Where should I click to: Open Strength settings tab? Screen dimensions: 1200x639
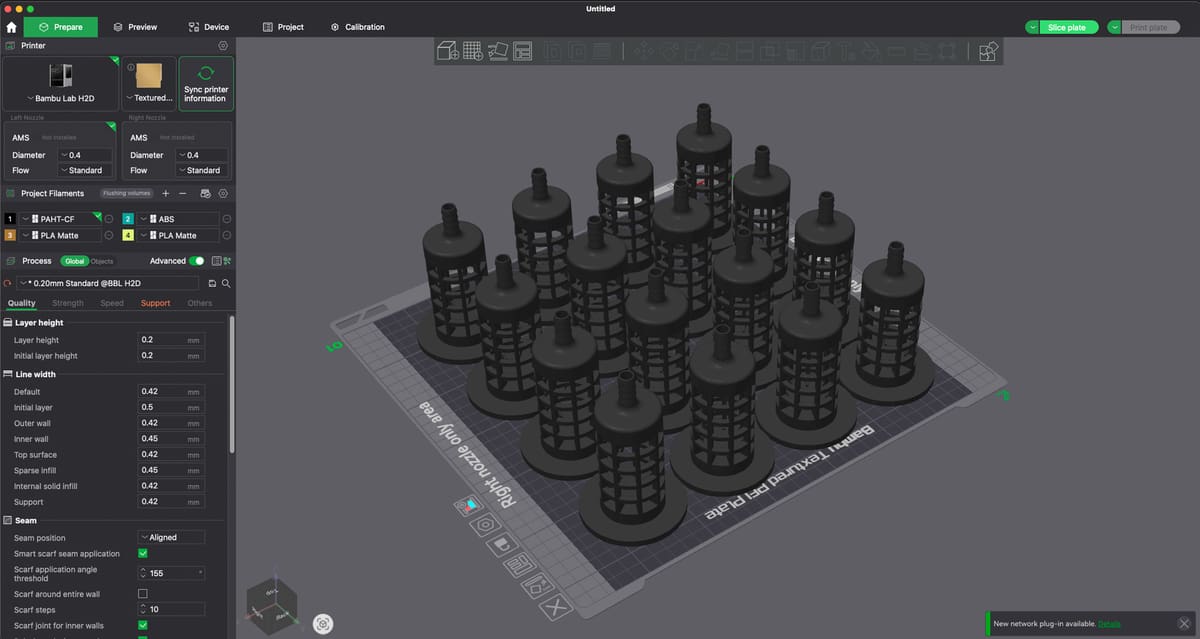(68, 303)
